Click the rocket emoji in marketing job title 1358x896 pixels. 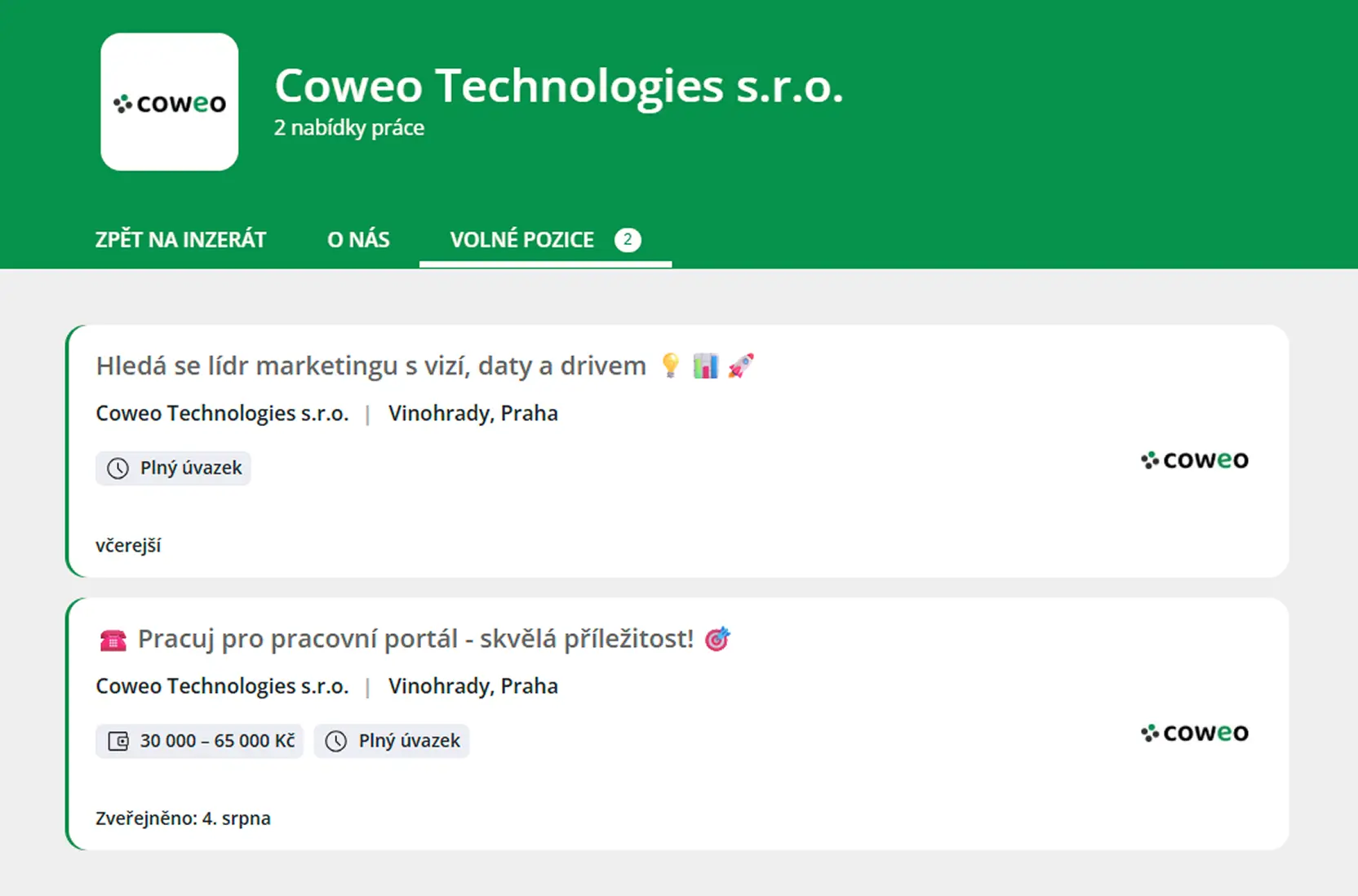point(741,366)
